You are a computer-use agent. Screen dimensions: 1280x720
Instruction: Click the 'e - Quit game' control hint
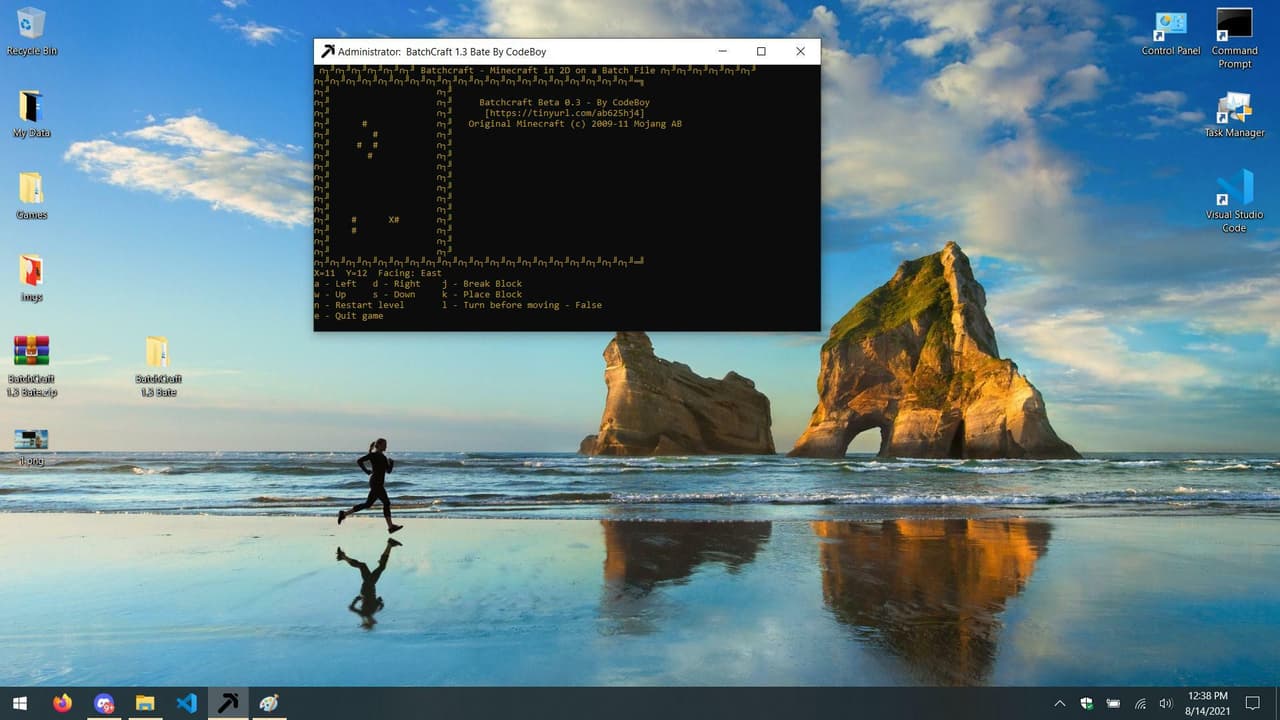(x=348, y=316)
